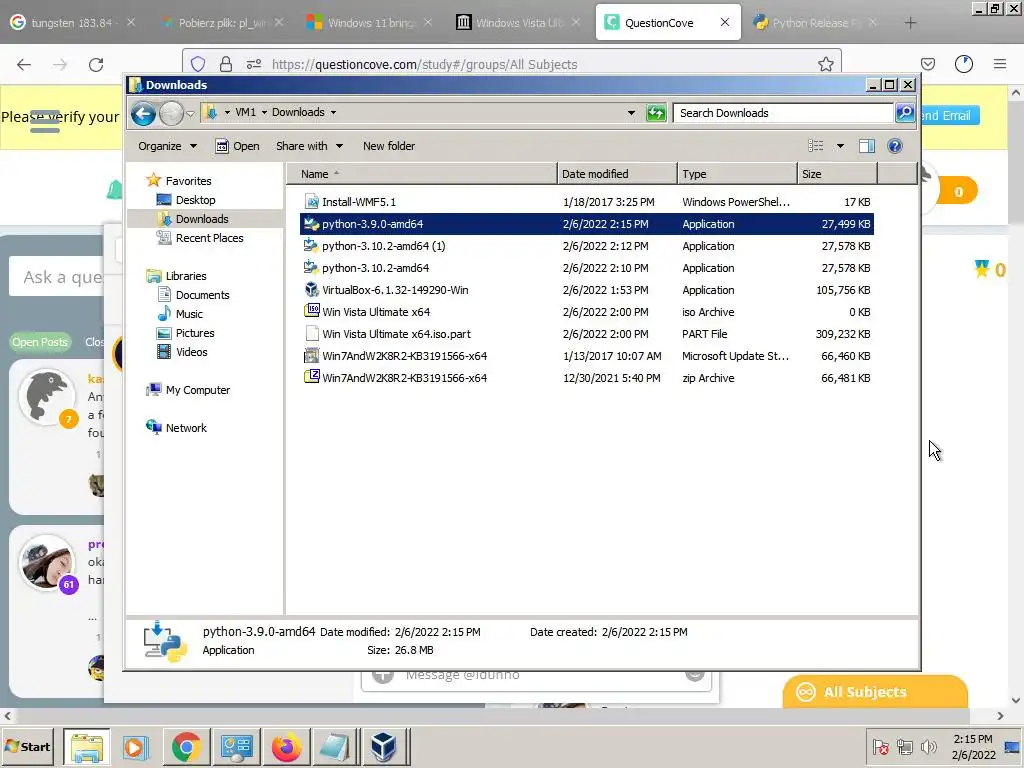This screenshot has width=1024, height=768.
Task: Click the Search Downloads magnifier icon
Action: [905, 113]
